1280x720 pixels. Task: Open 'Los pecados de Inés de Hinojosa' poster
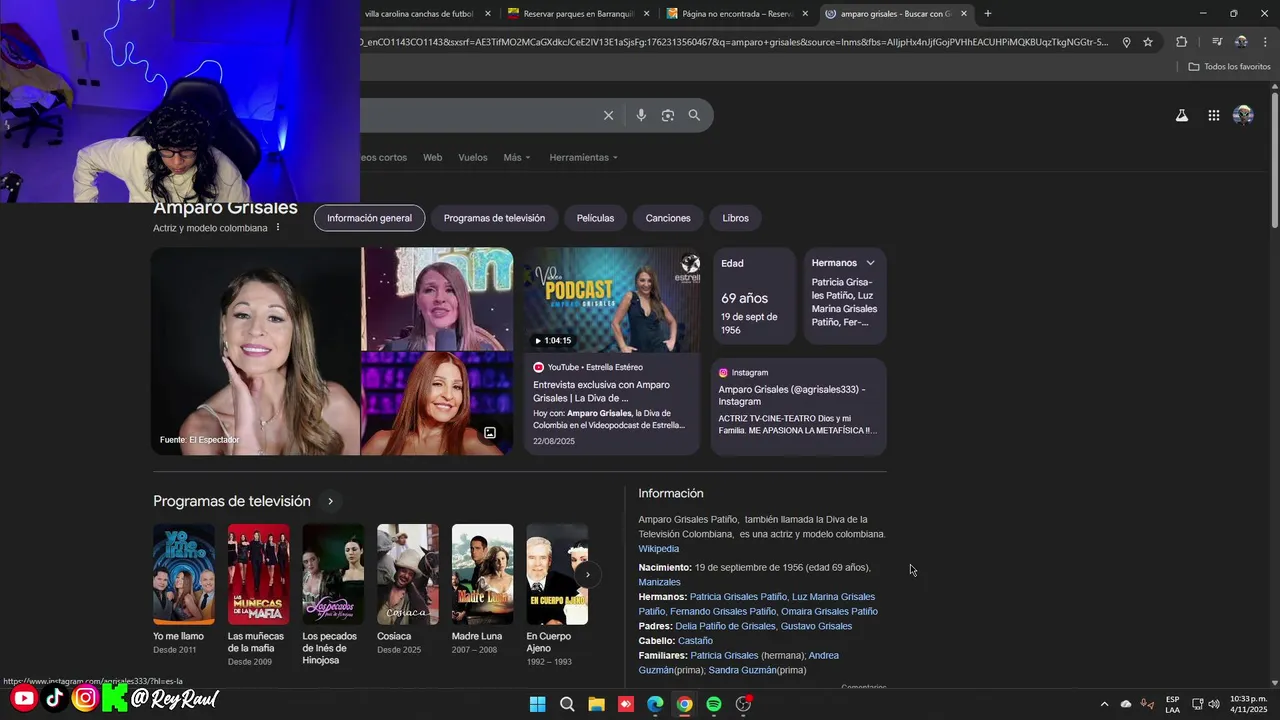[333, 574]
